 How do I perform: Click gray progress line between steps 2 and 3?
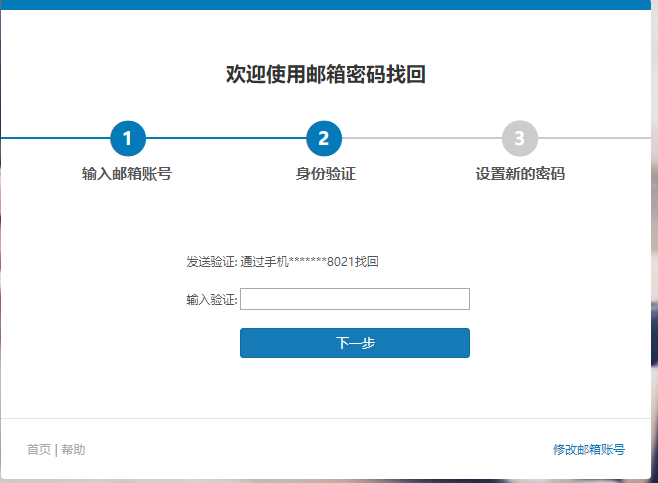click(421, 138)
